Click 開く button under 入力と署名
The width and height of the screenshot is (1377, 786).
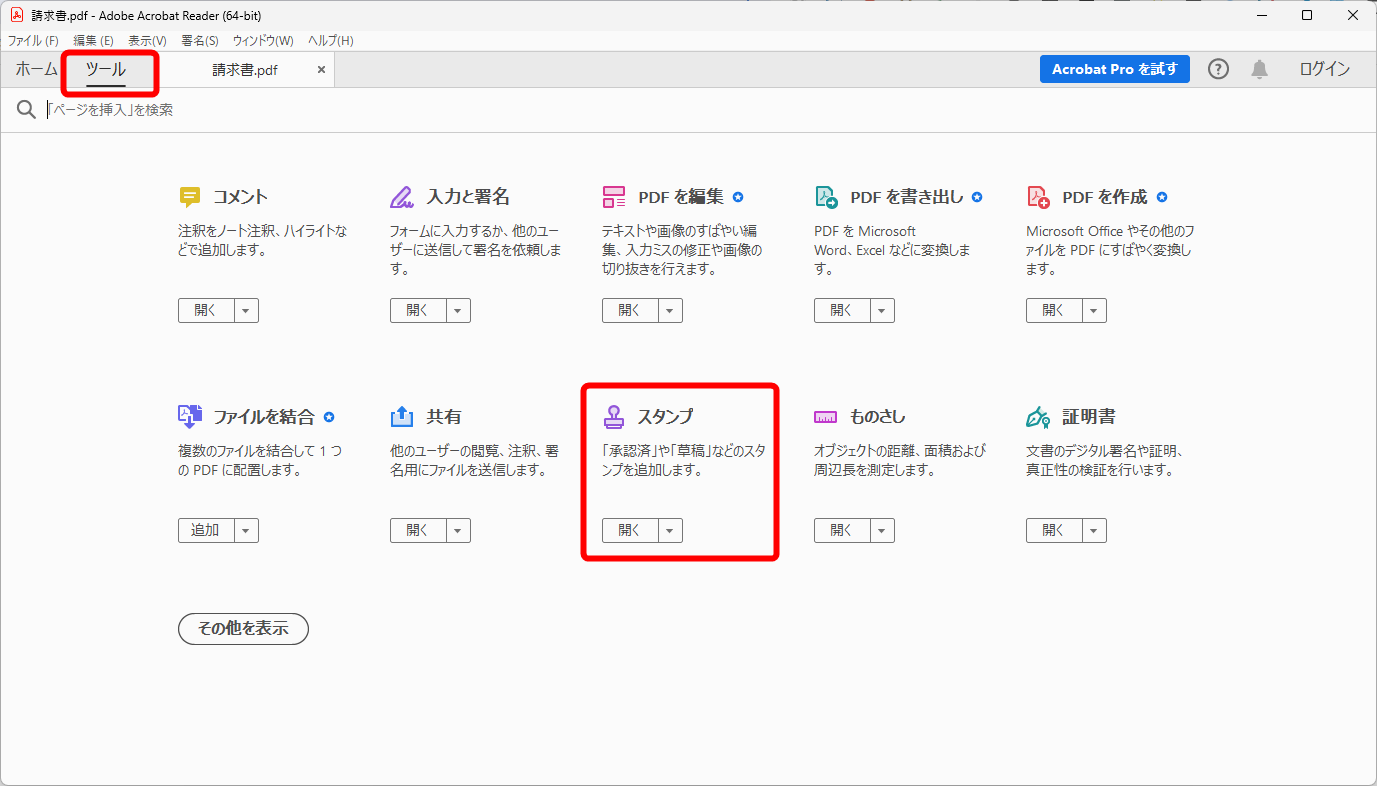pyautogui.click(x=418, y=311)
